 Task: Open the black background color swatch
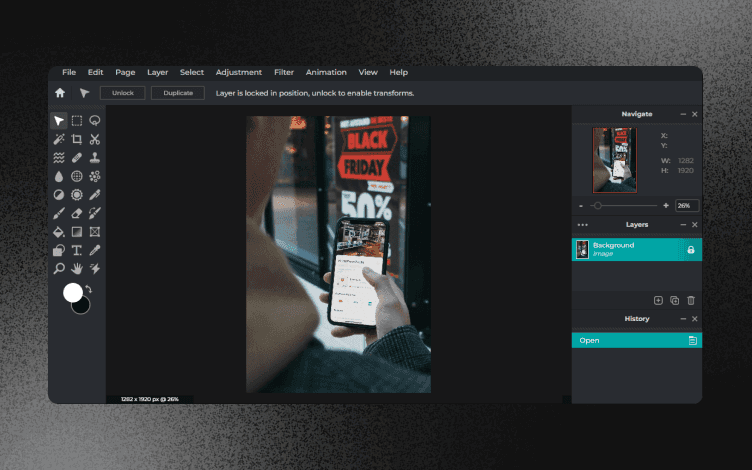(x=84, y=307)
